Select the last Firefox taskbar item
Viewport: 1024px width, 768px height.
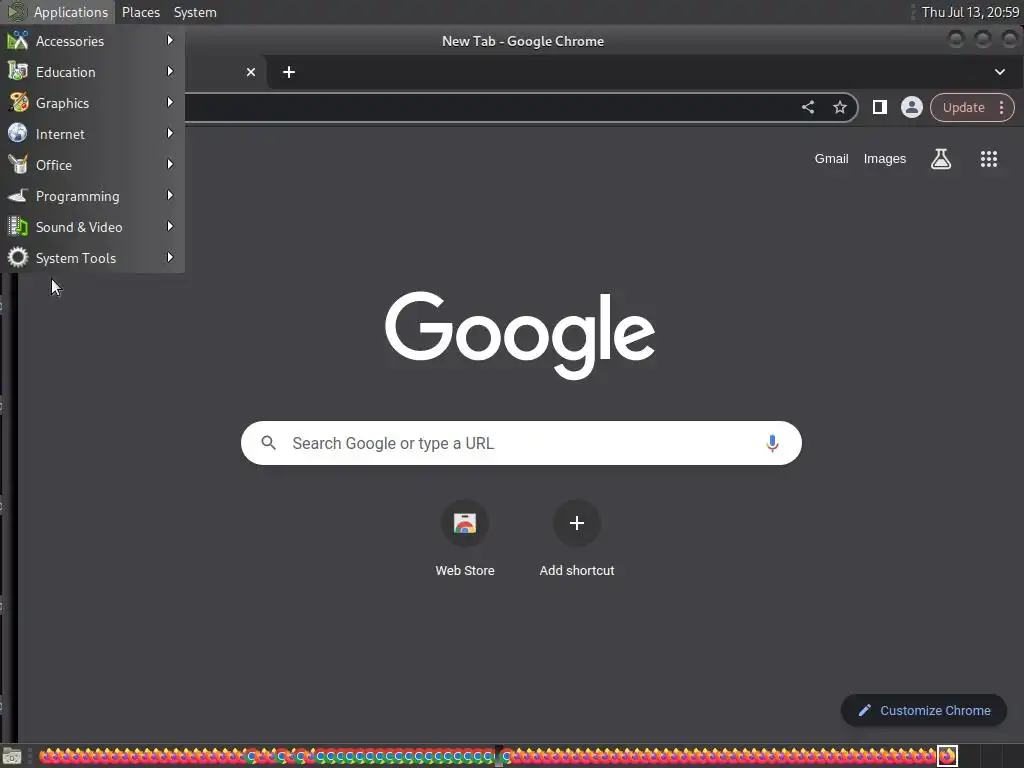click(x=948, y=756)
